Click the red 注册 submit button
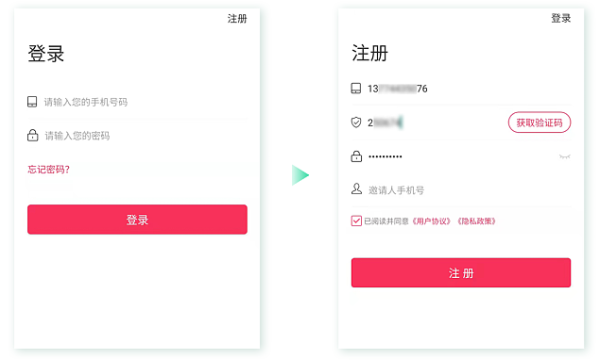 [x=461, y=273]
